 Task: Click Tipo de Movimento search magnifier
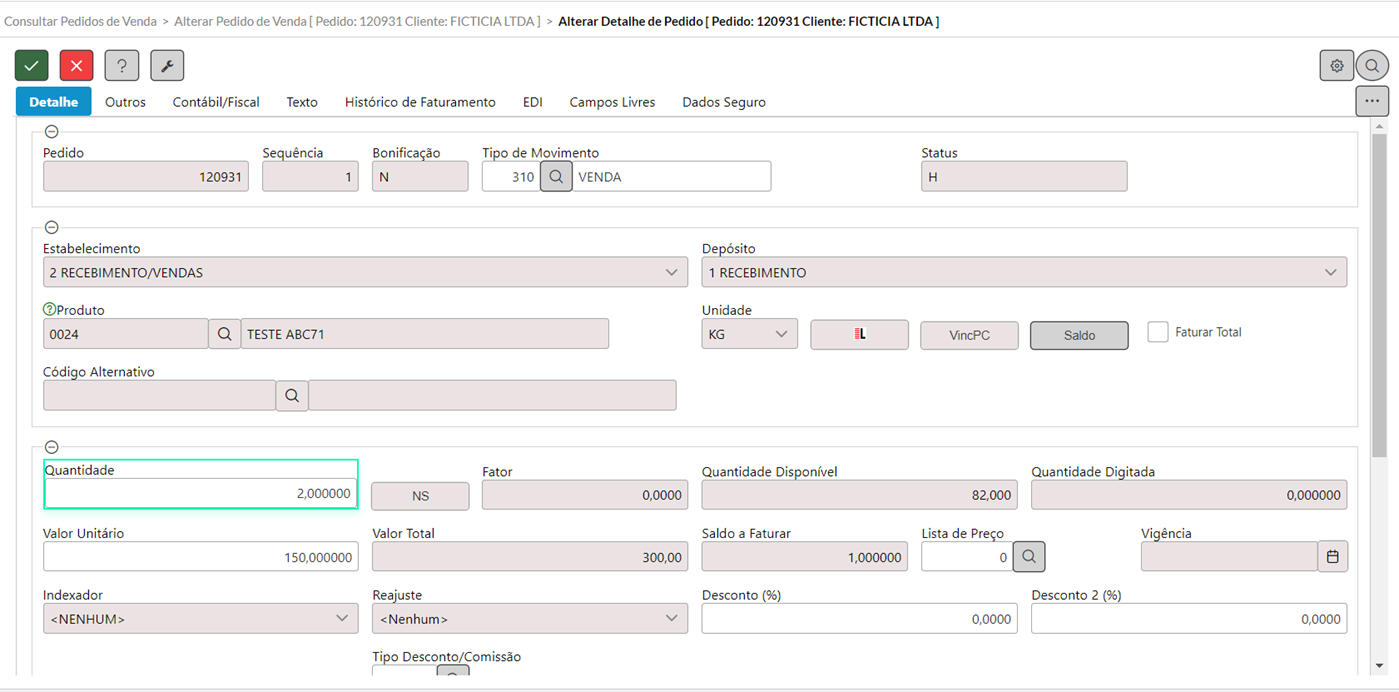click(556, 177)
